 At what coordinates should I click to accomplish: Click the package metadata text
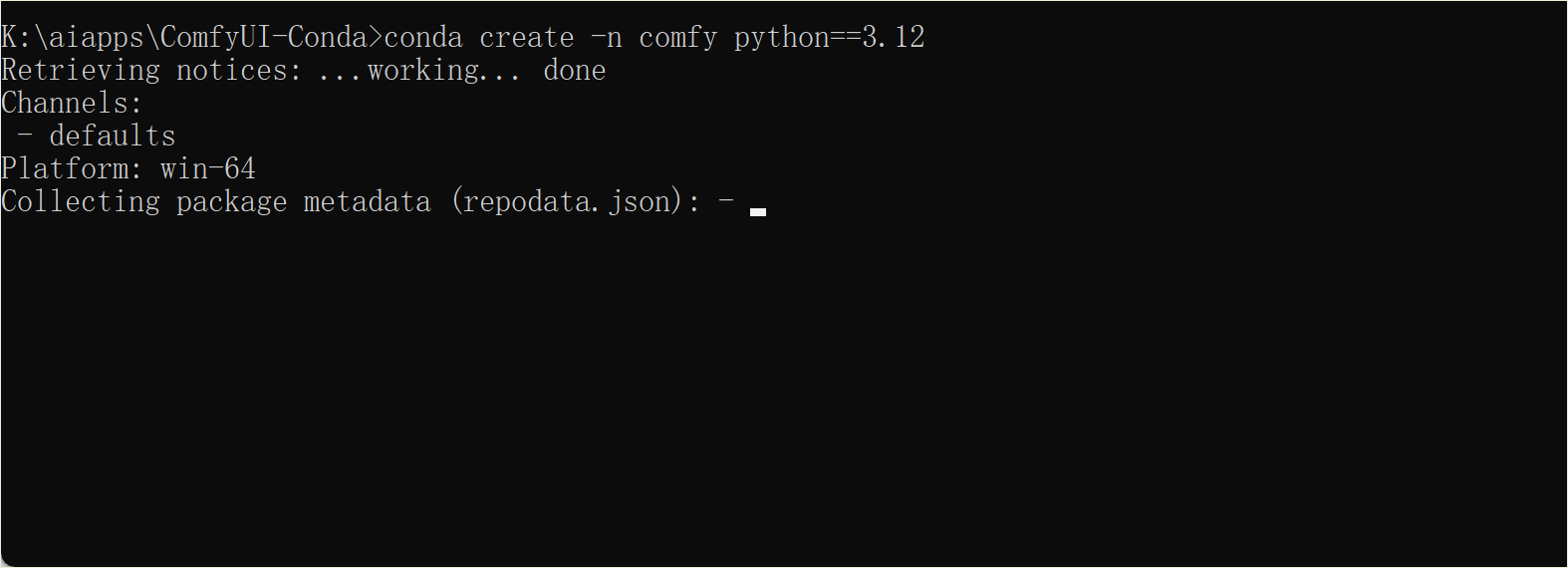pyautogui.click(x=304, y=202)
